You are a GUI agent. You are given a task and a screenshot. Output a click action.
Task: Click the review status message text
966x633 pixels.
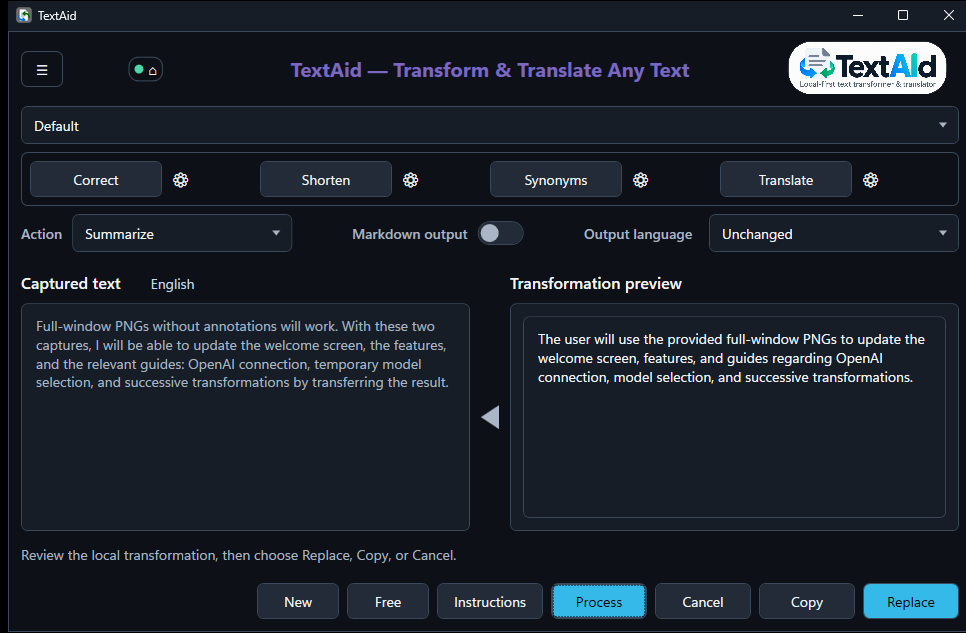pyautogui.click(x=238, y=555)
